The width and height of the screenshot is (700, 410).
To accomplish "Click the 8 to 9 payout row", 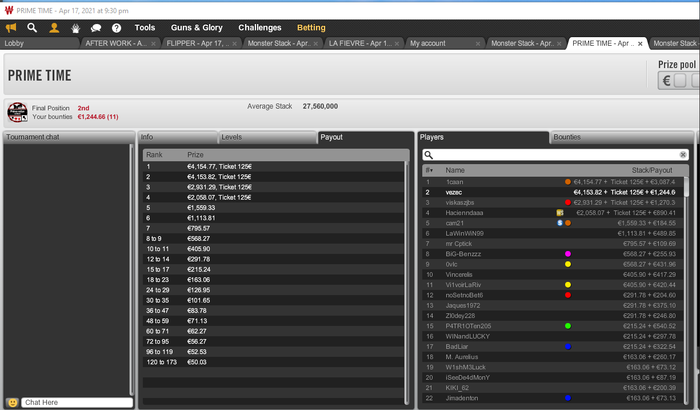I will (x=273, y=238).
